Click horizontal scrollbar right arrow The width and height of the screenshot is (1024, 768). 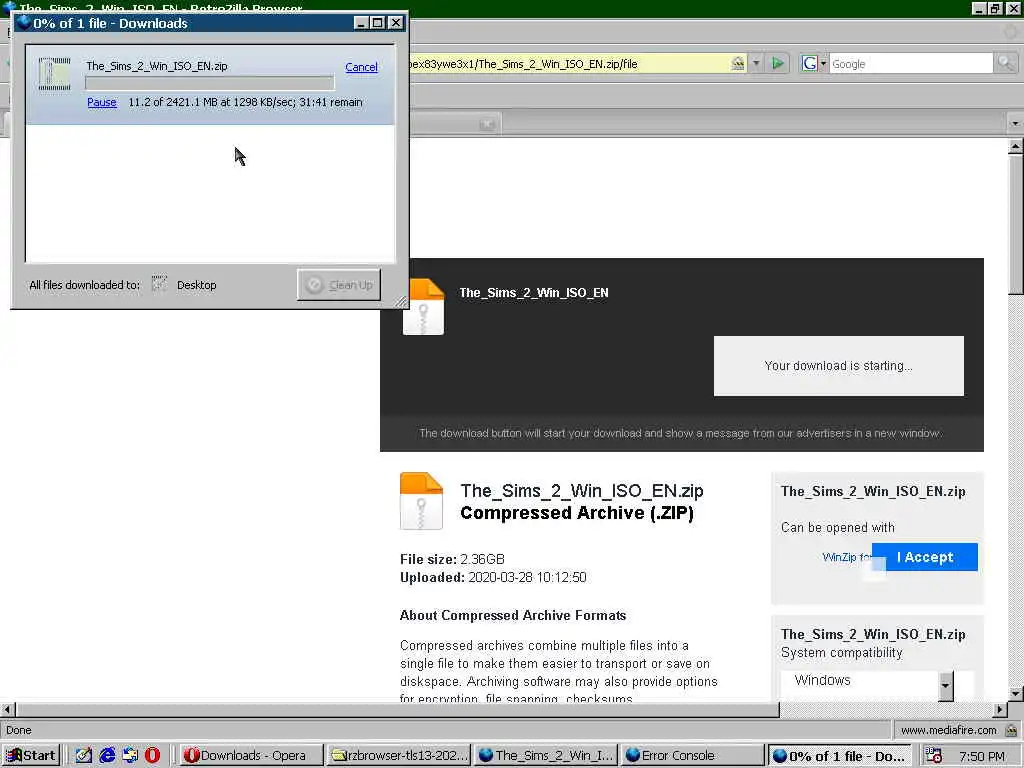click(1000, 709)
